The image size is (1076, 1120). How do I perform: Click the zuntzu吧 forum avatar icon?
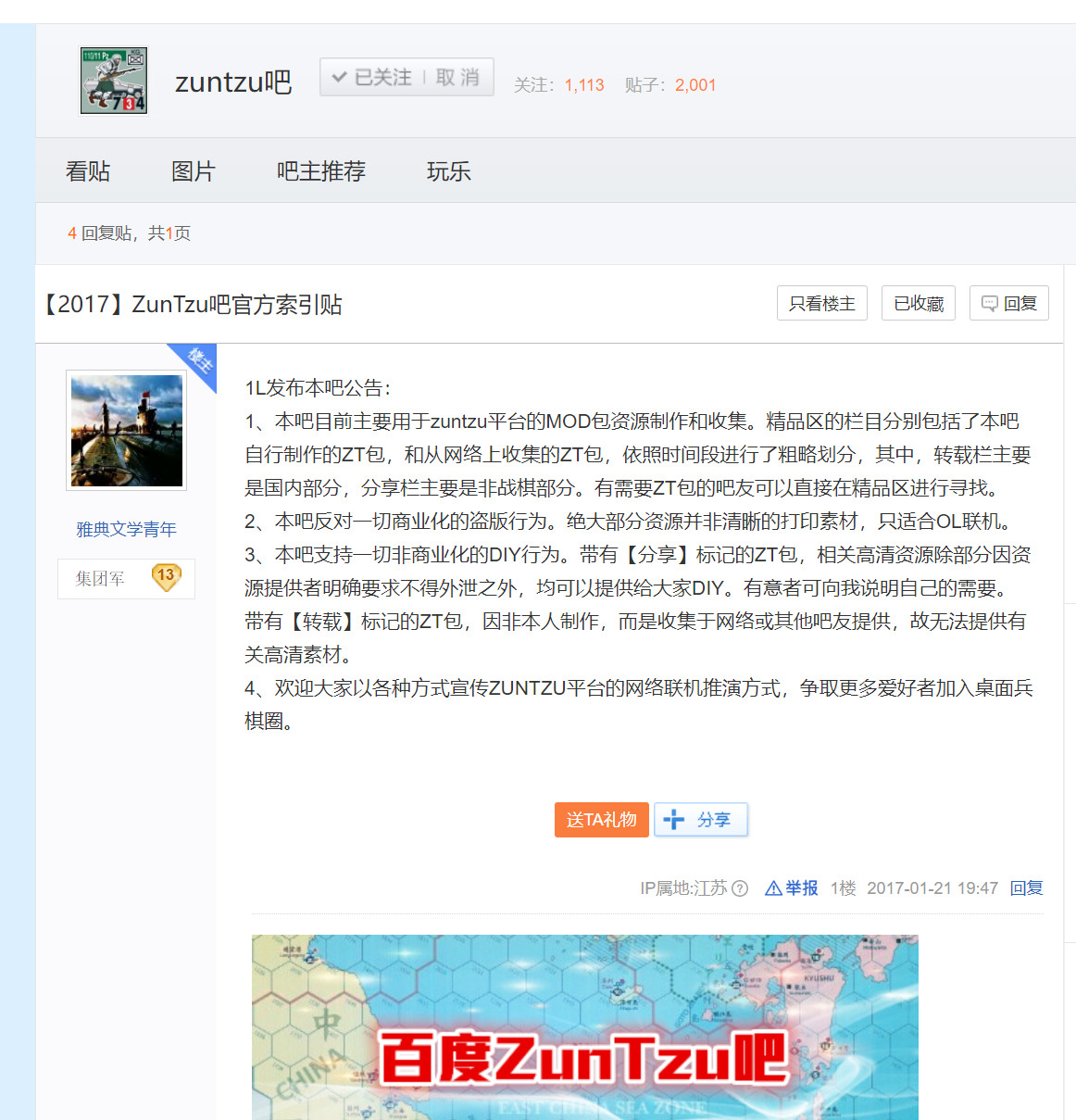[x=113, y=81]
